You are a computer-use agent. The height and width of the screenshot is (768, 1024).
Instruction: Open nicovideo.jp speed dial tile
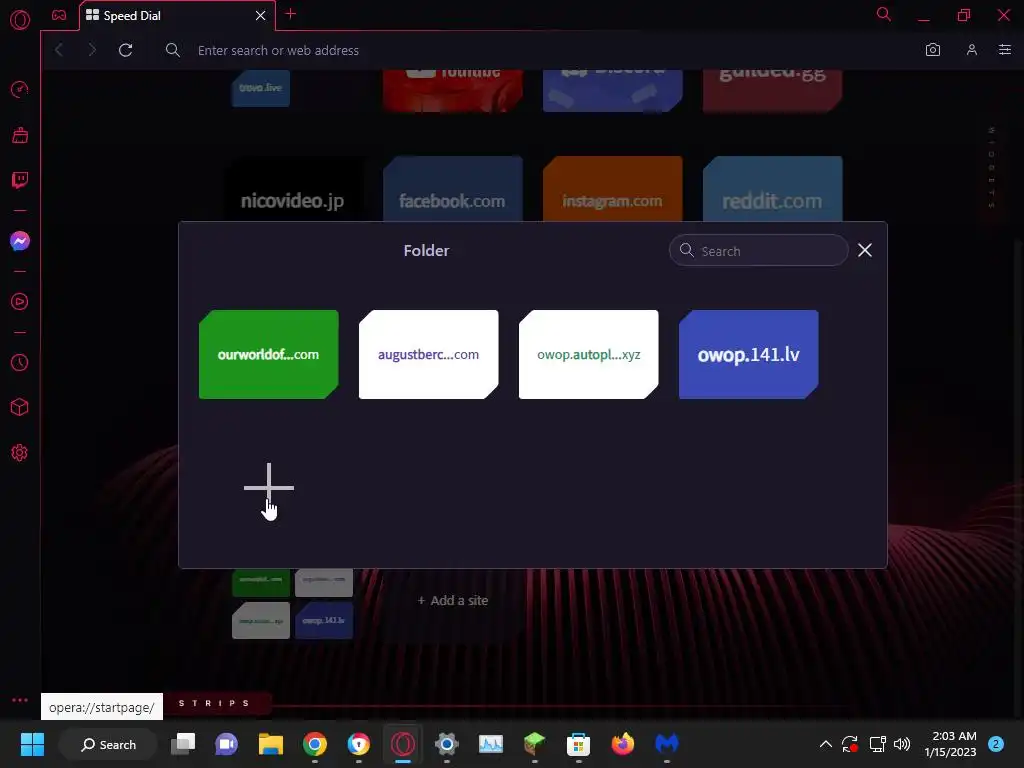pos(293,191)
